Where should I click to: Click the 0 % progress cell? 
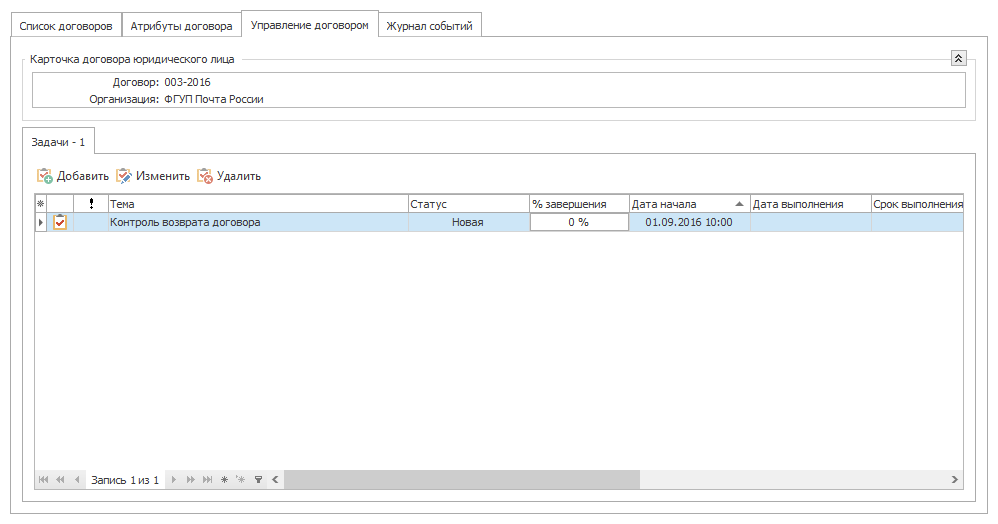click(579, 222)
